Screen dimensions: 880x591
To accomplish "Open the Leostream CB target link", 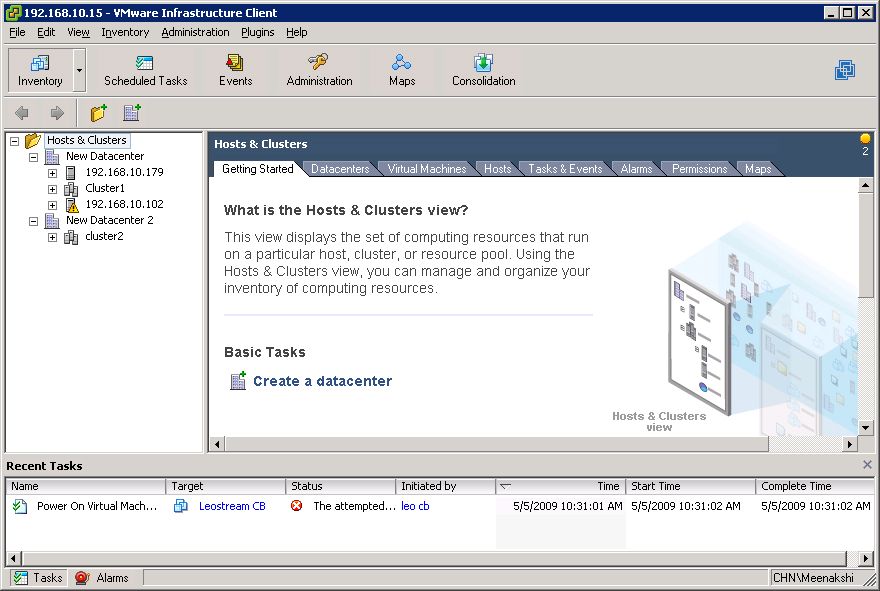I will click(x=232, y=506).
